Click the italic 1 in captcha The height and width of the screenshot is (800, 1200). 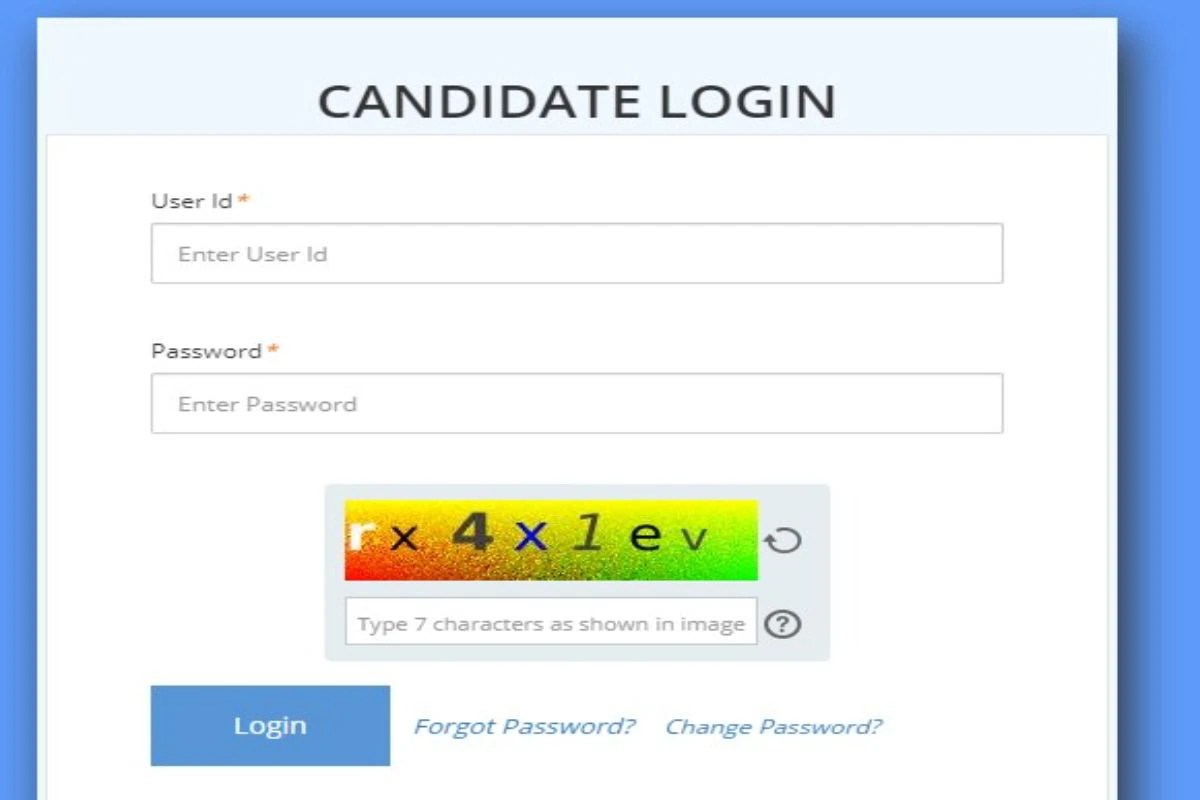pos(588,535)
